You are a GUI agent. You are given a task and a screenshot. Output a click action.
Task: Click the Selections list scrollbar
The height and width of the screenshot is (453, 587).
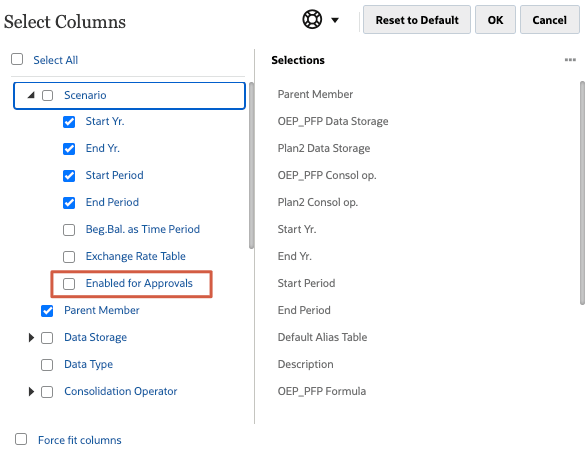tap(582, 193)
